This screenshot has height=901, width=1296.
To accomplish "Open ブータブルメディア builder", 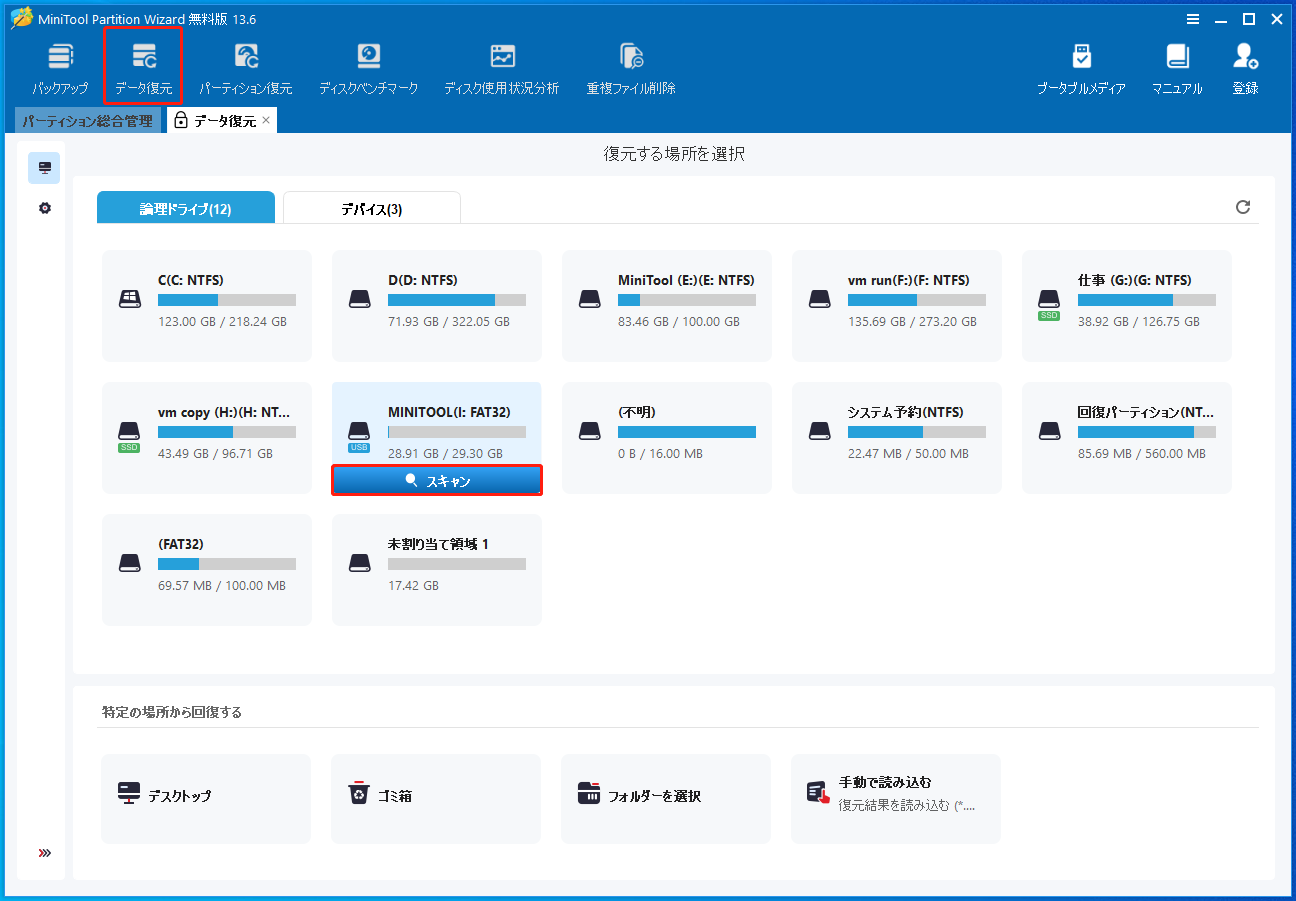I will pos(1081,68).
